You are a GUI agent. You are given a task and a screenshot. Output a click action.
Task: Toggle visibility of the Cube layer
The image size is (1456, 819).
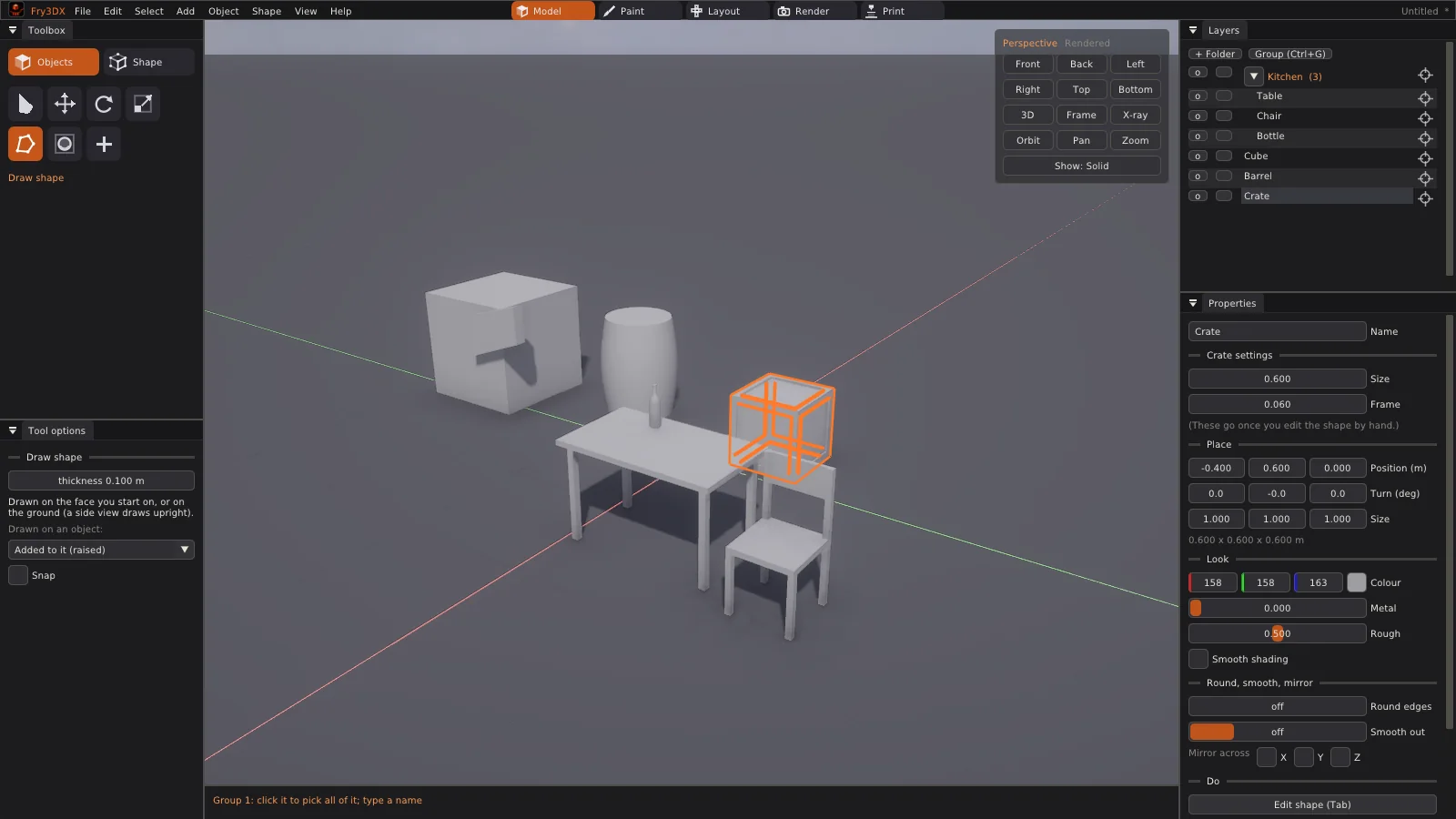(x=1198, y=157)
